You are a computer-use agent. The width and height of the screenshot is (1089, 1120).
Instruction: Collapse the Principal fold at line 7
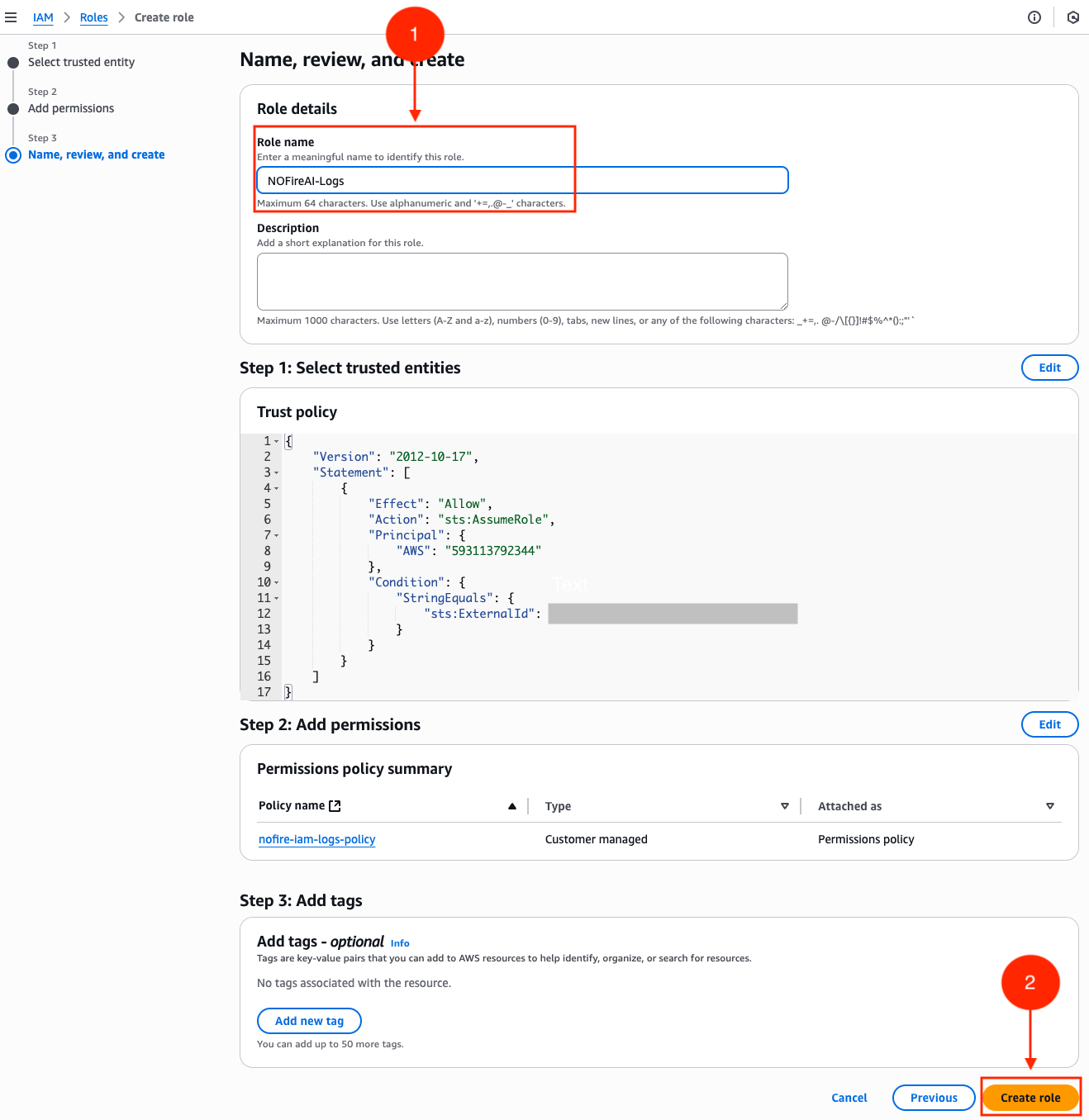(277, 536)
